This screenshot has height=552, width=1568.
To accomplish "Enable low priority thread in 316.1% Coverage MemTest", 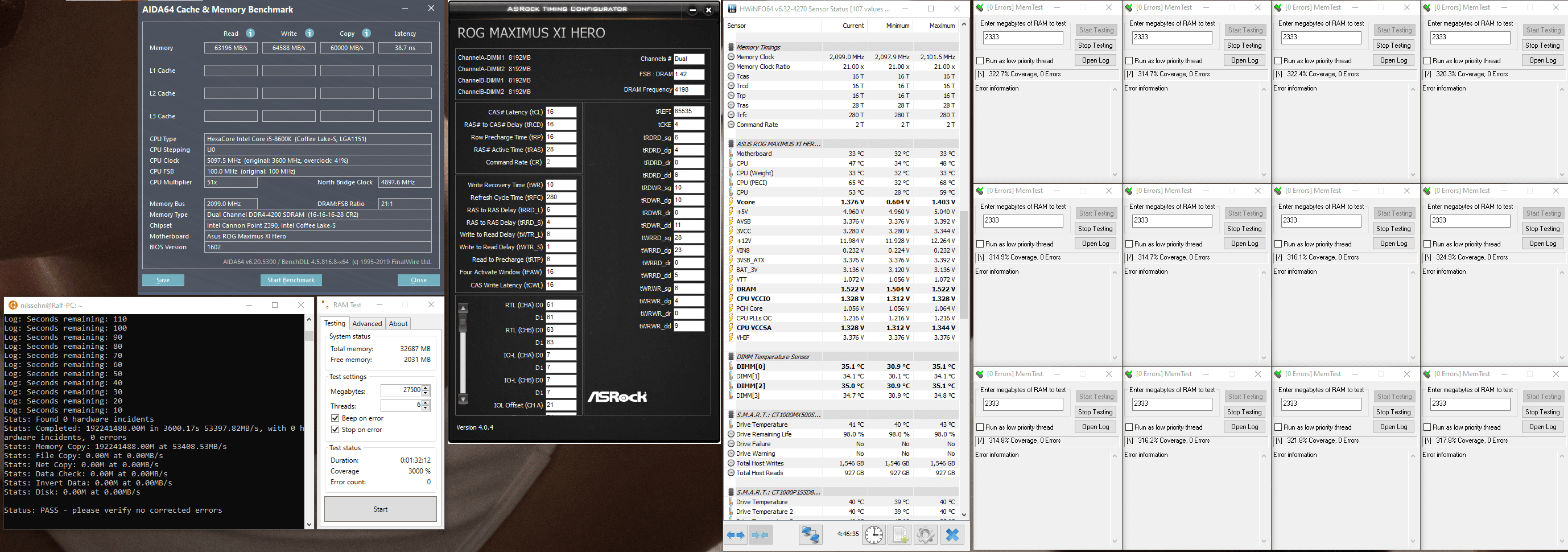I will pos(1278,244).
